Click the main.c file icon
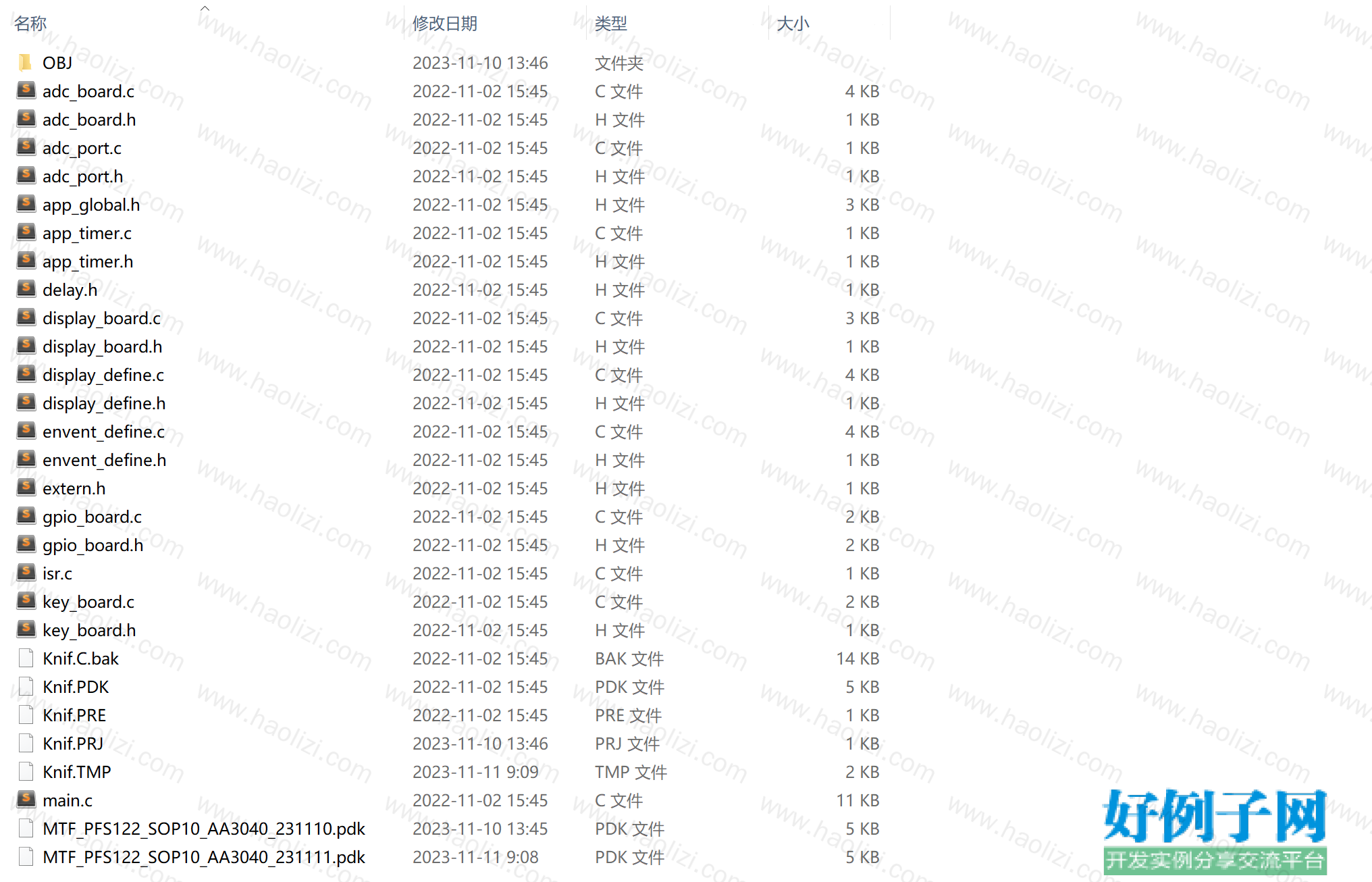Viewport: 1372px width, 882px height. tap(26, 799)
